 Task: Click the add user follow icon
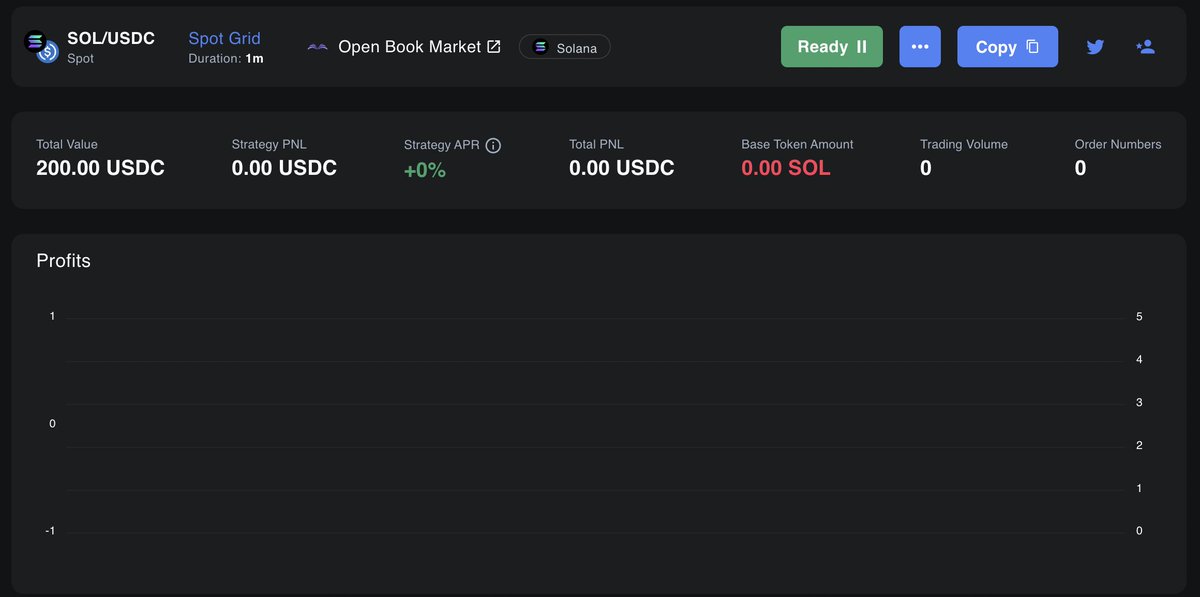pos(1146,46)
